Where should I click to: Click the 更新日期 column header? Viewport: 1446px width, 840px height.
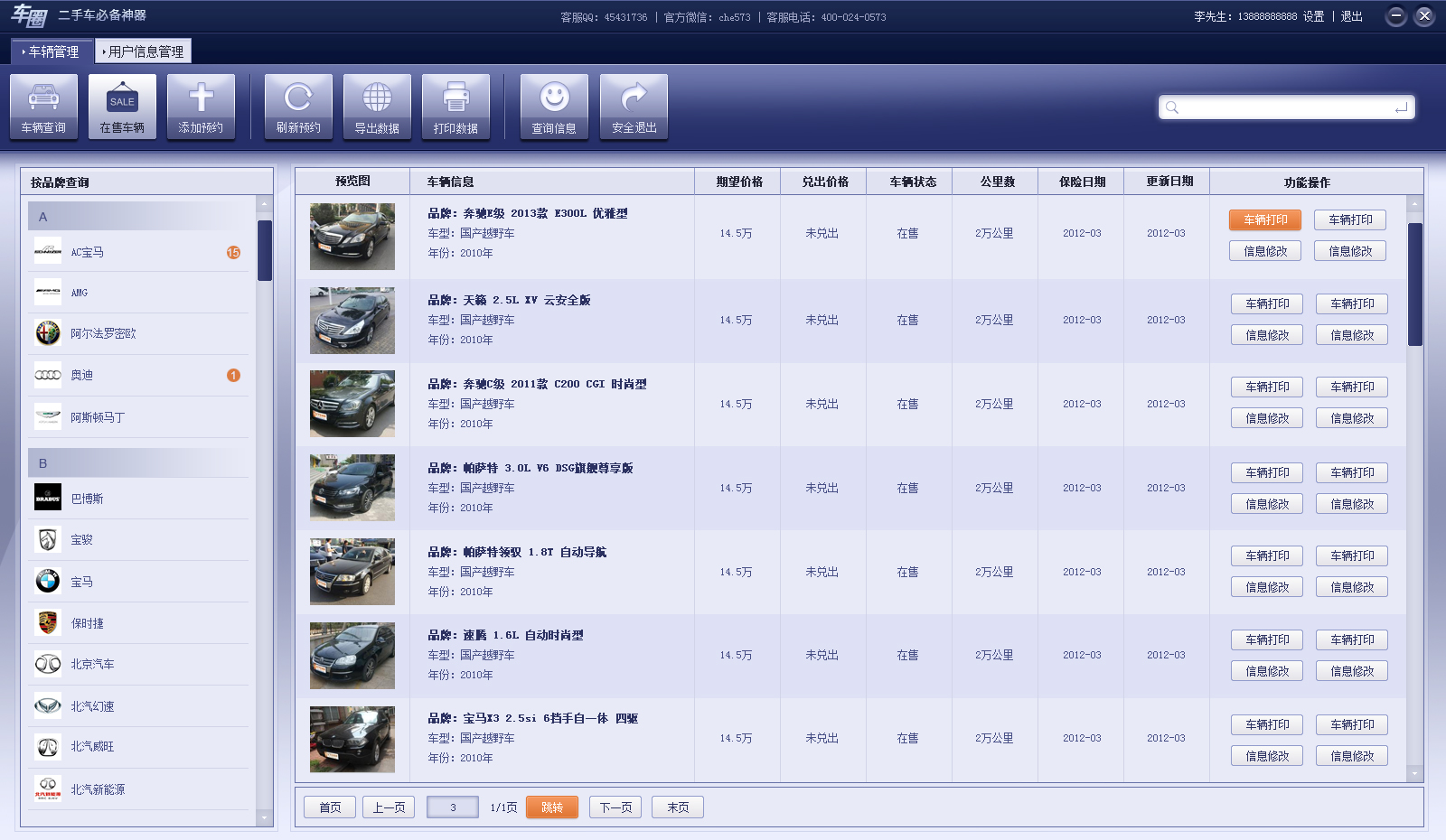point(1169,182)
